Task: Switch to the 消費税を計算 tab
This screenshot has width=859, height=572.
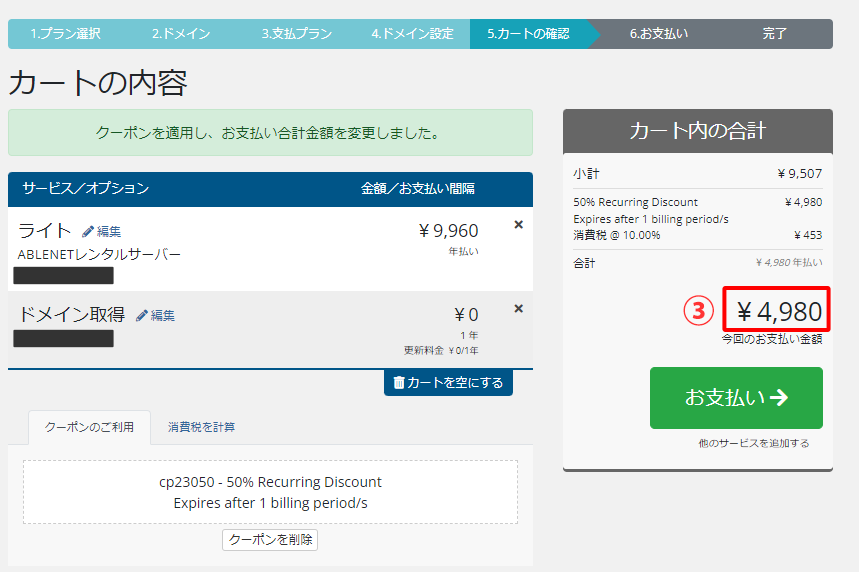Action: (x=202, y=427)
